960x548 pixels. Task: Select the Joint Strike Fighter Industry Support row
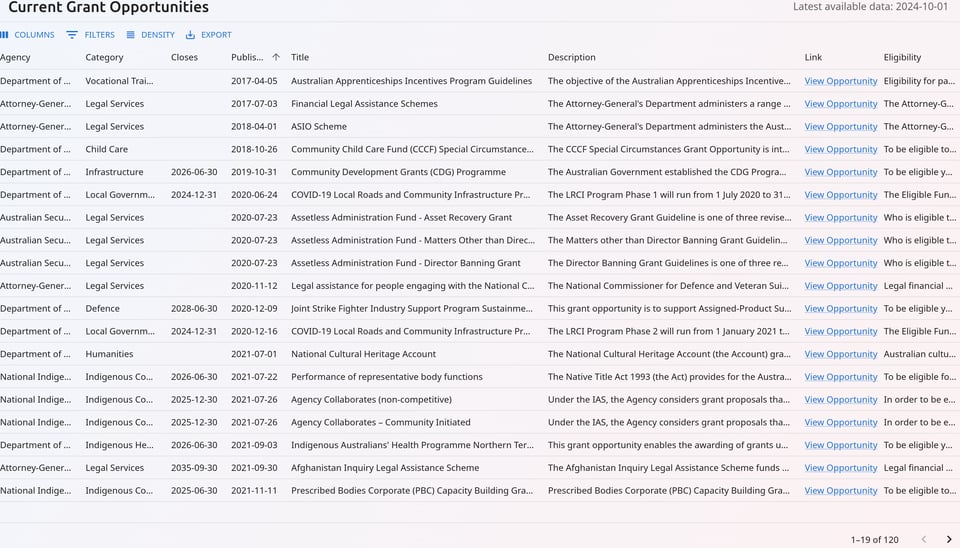[412, 309]
